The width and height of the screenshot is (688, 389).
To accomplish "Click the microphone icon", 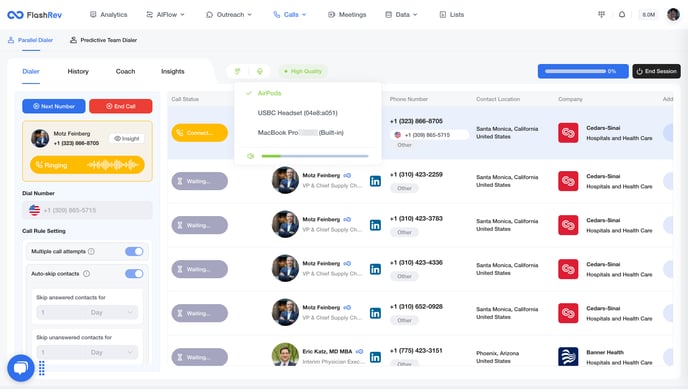I will coord(259,71).
